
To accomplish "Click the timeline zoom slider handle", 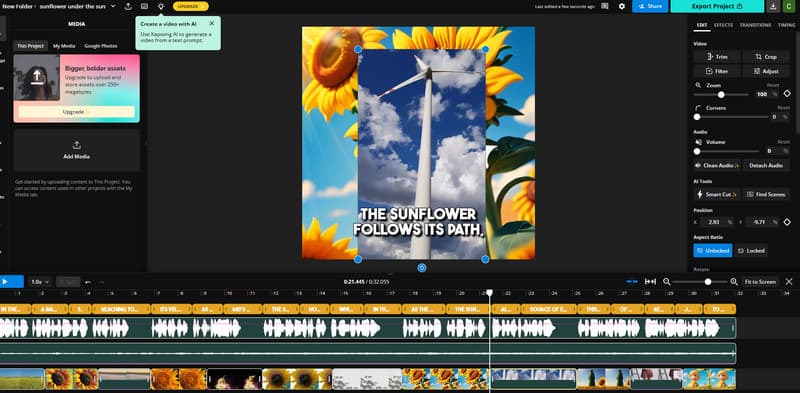I will tap(708, 282).
